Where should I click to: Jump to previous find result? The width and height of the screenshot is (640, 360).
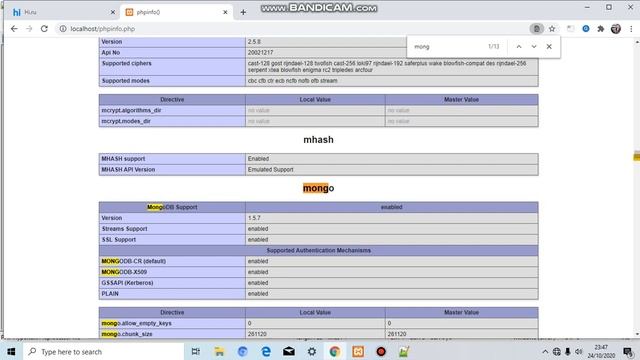(519, 47)
